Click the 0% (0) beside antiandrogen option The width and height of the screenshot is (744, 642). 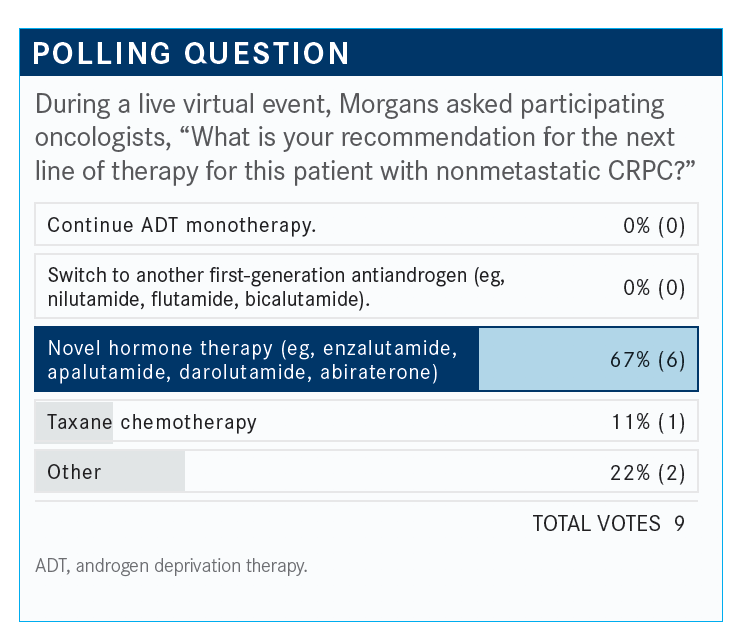pyautogui.click(x=654, y=288)
